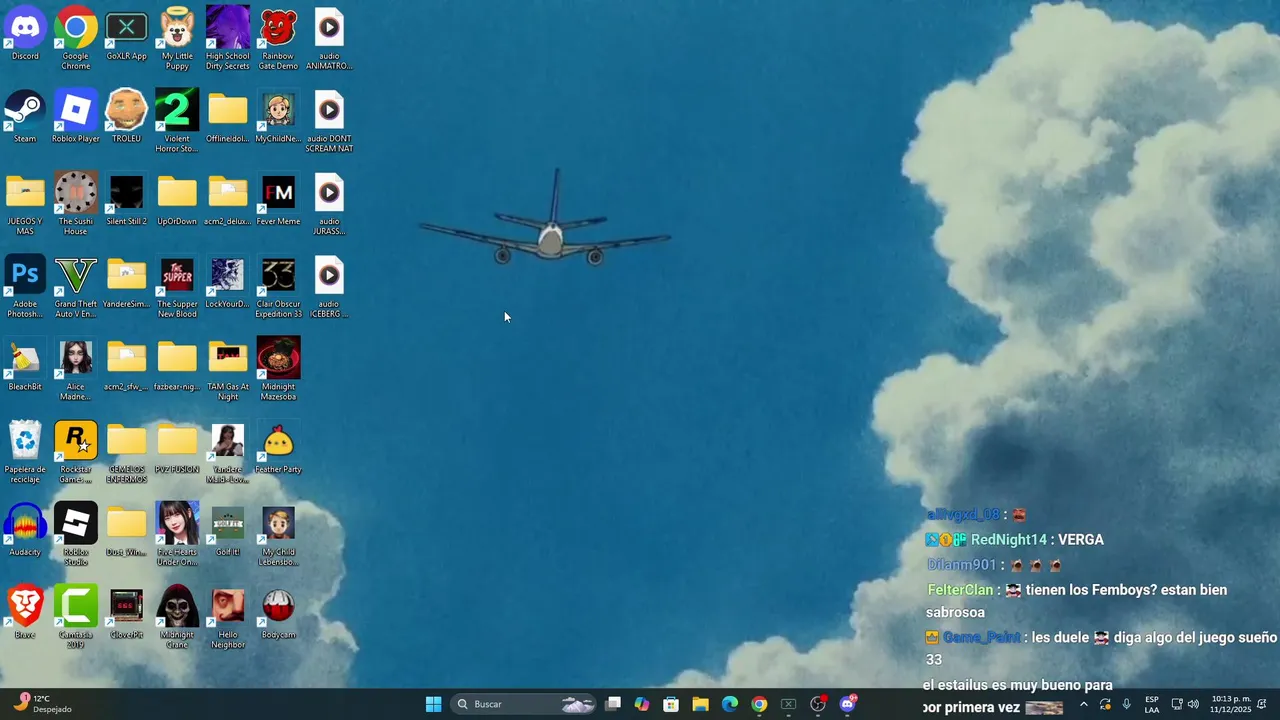Viewport: 1280px width, 720px height.
Task: Select the Fever Meme shortcut
Action: (278, 200)
